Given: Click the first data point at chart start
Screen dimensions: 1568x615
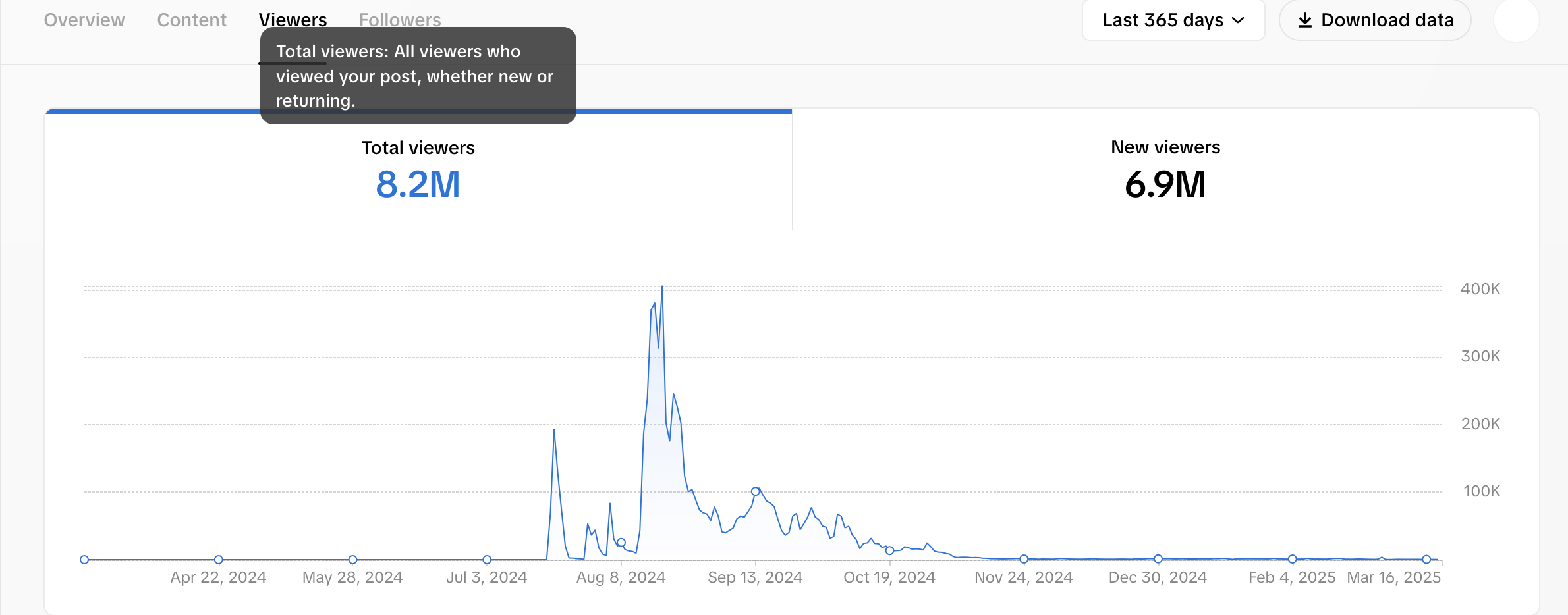Looking at the screenshot, I should tap(84, 560).
